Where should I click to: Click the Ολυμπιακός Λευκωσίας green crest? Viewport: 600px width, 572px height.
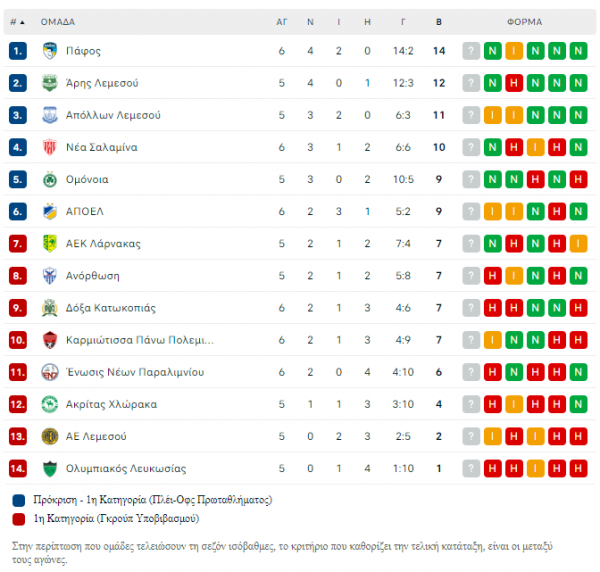[50, 469]
